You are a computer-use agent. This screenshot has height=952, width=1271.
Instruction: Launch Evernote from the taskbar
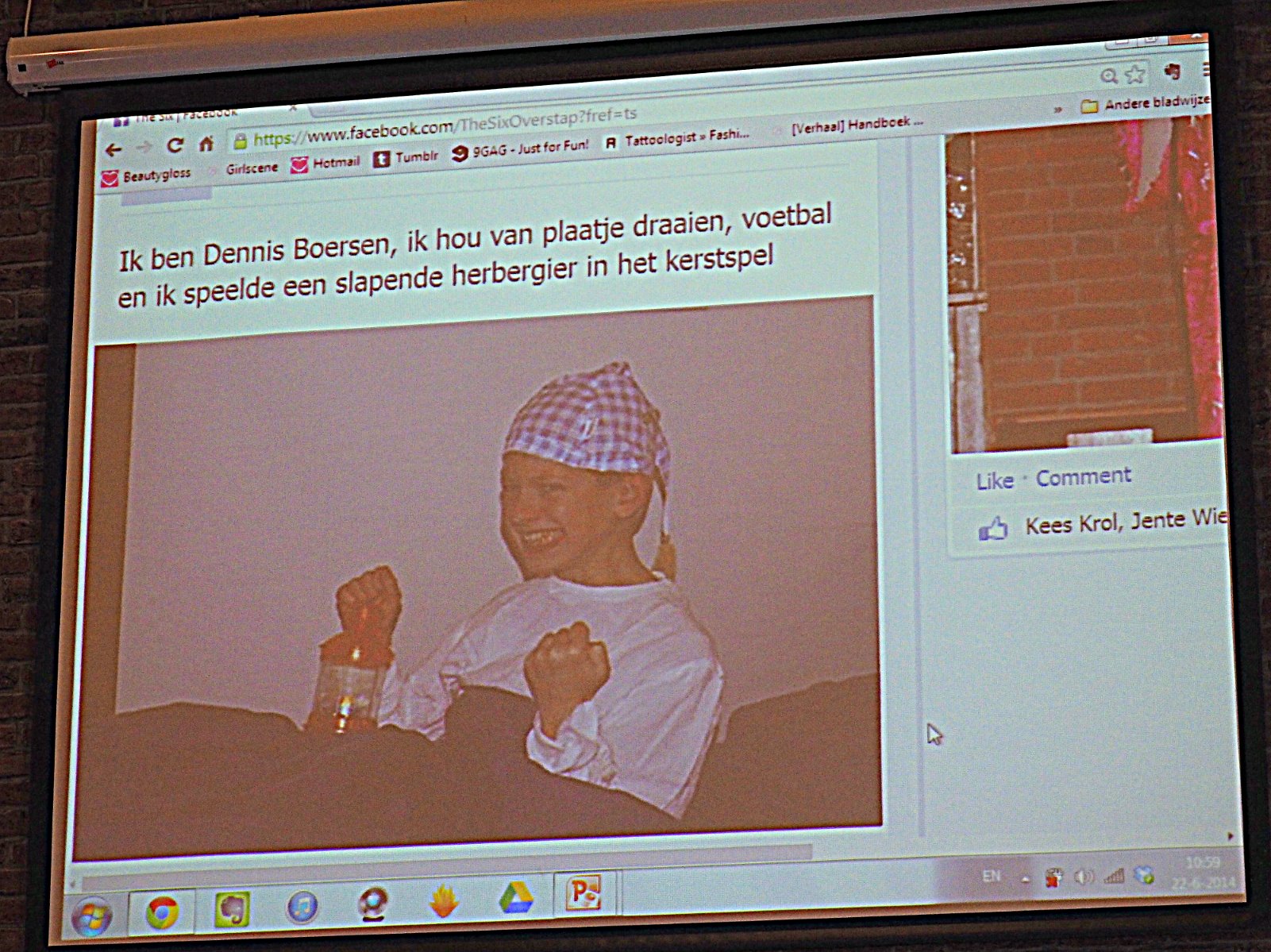click(x=233, y=909)
